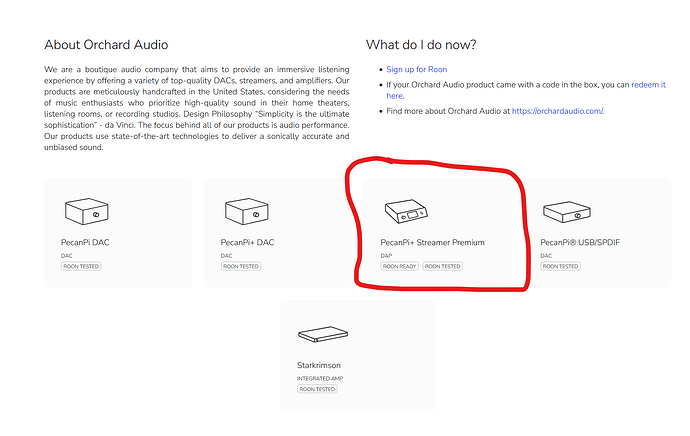This screenshot has height=436, width=690.
Task: Select the PecanPi+ DAC product title
Action: 247,242
